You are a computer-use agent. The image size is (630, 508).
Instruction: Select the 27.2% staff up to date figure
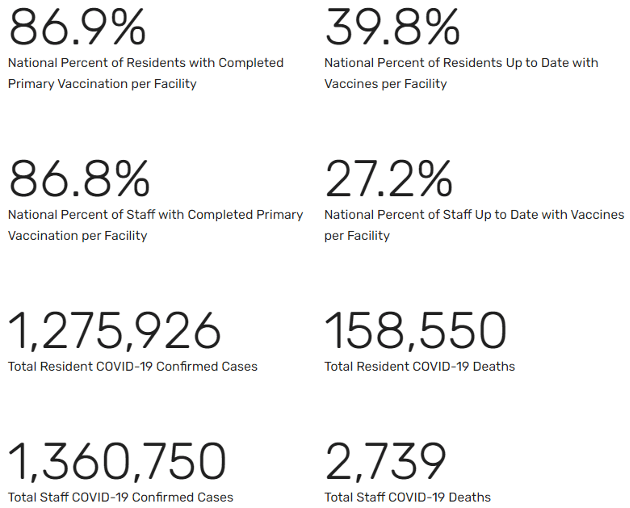(x=389, y=179)
